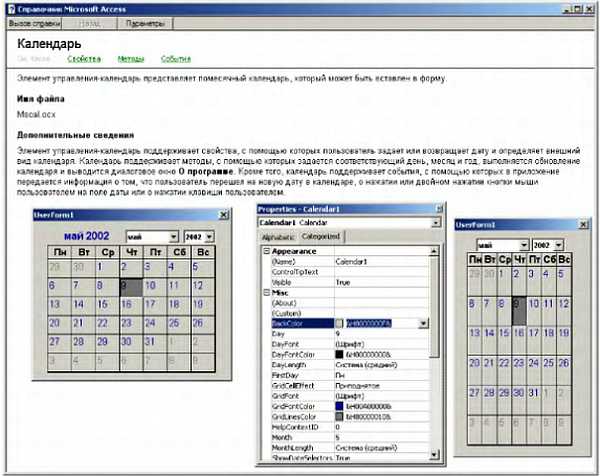Click the highlighted day 9 under the май 2002 heading
The height and width of the screenshot is (476, 600).
point(131,287)
